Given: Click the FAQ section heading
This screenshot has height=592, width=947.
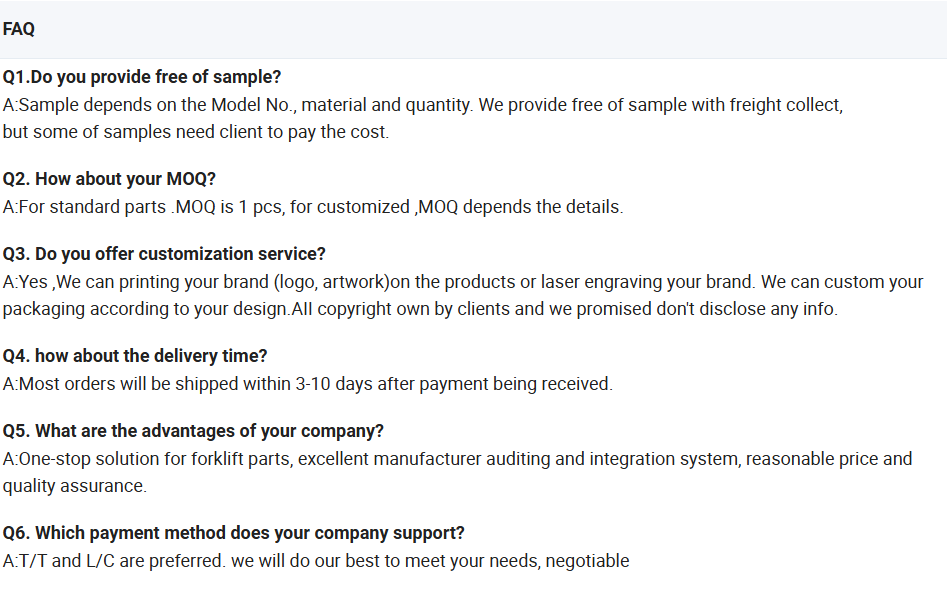Looking at the screenshot, I should pyautogui.click(x=19, y=29).
